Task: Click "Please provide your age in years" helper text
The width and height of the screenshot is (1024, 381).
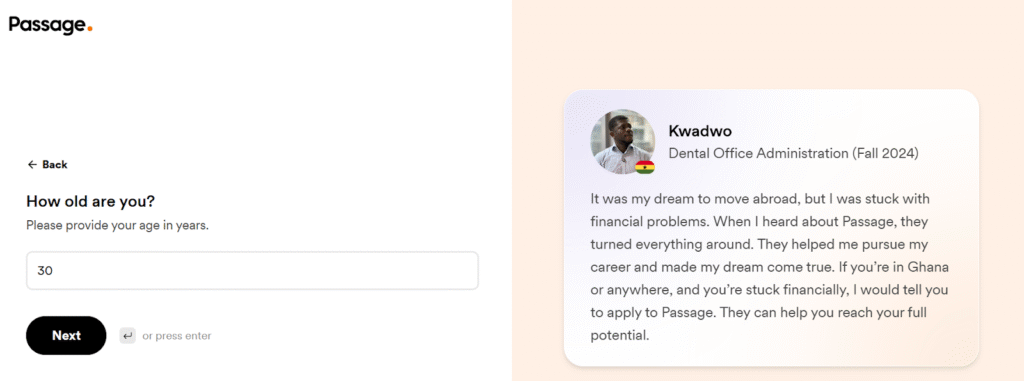Action: (118, 225)
